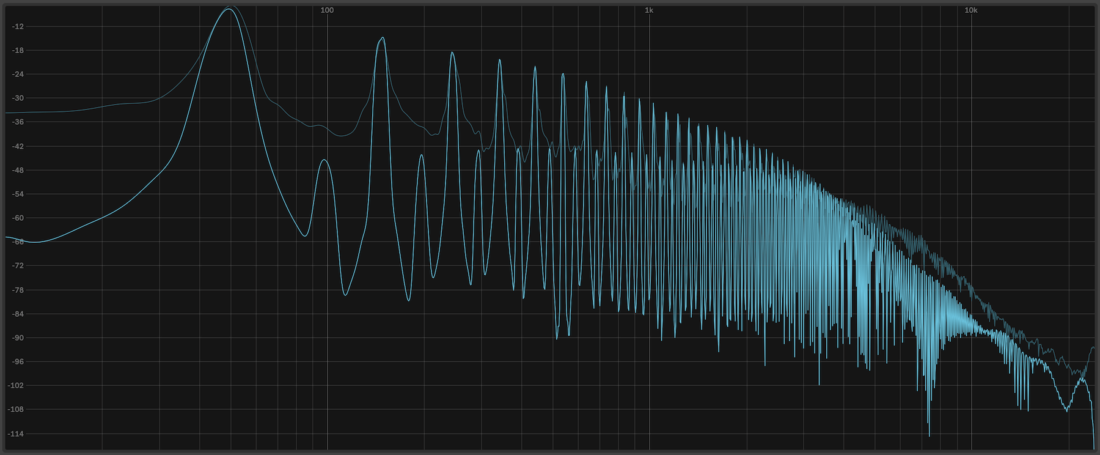
Task: Click the -84 dB level label
Action: click(18, 313)
